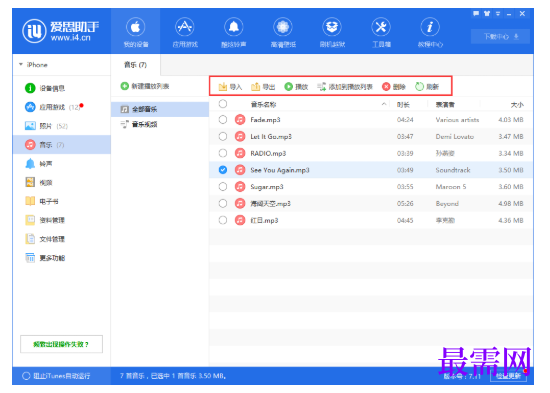Check the box for Fade.mp3
This screenshot has width=550, height=393.
coord(223,120)
